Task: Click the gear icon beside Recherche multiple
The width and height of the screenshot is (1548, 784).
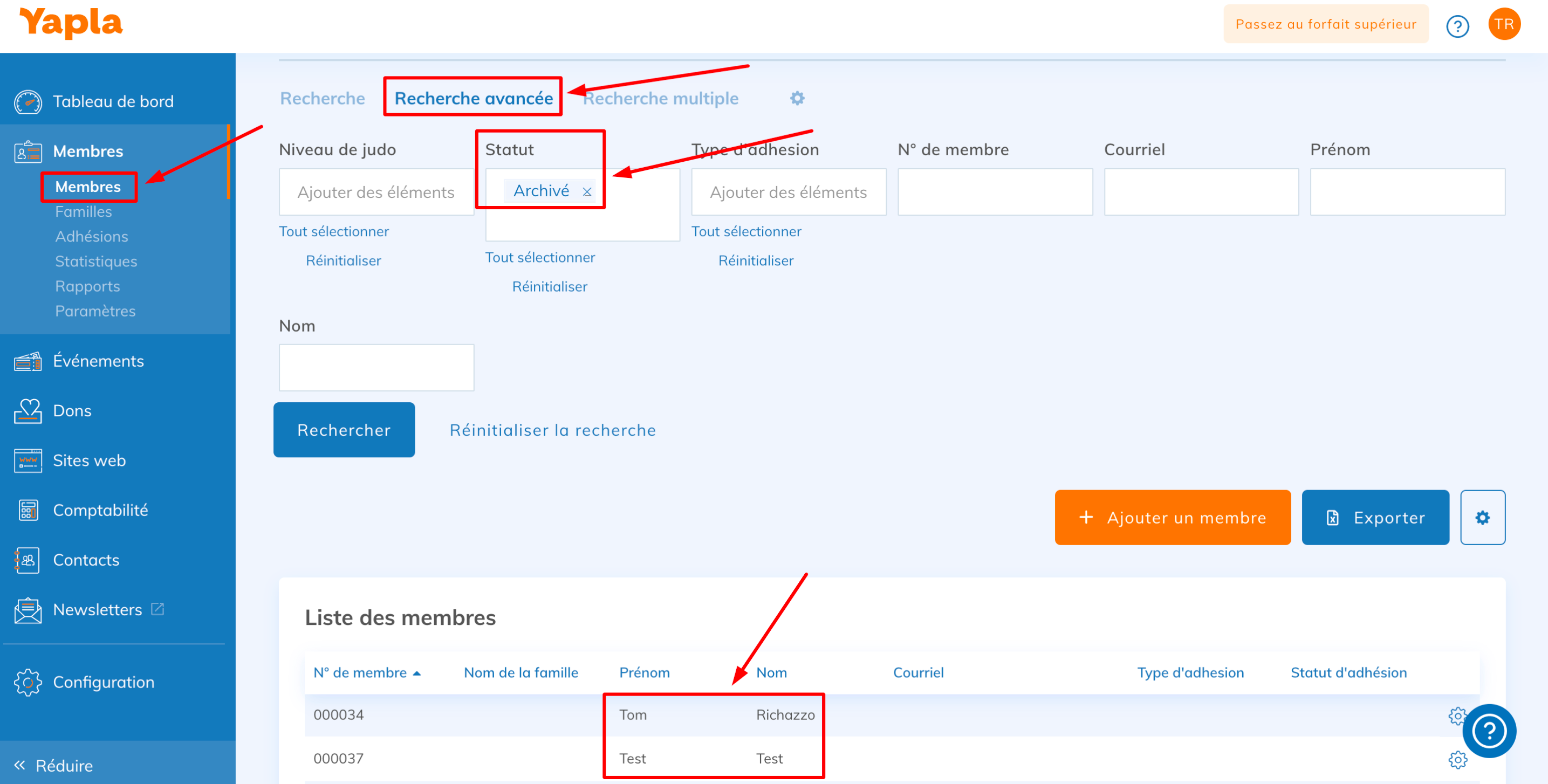Action: 797,98
